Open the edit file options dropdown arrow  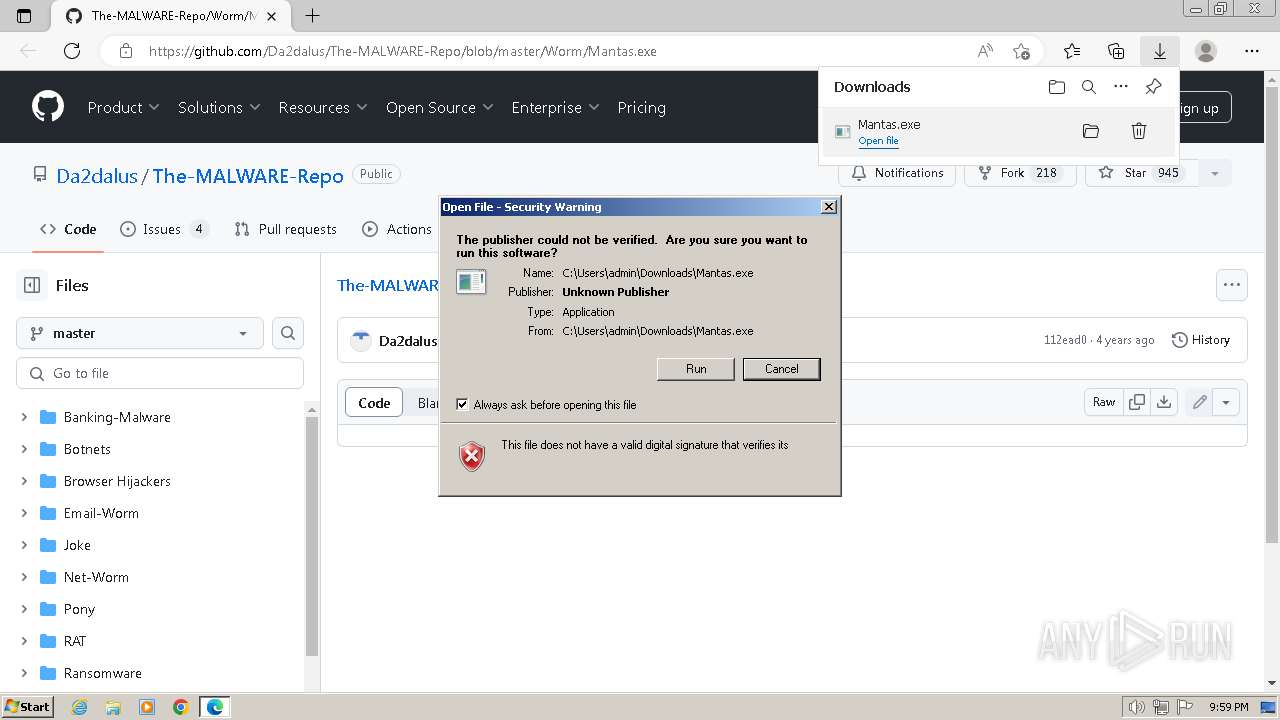[1226, 402]
